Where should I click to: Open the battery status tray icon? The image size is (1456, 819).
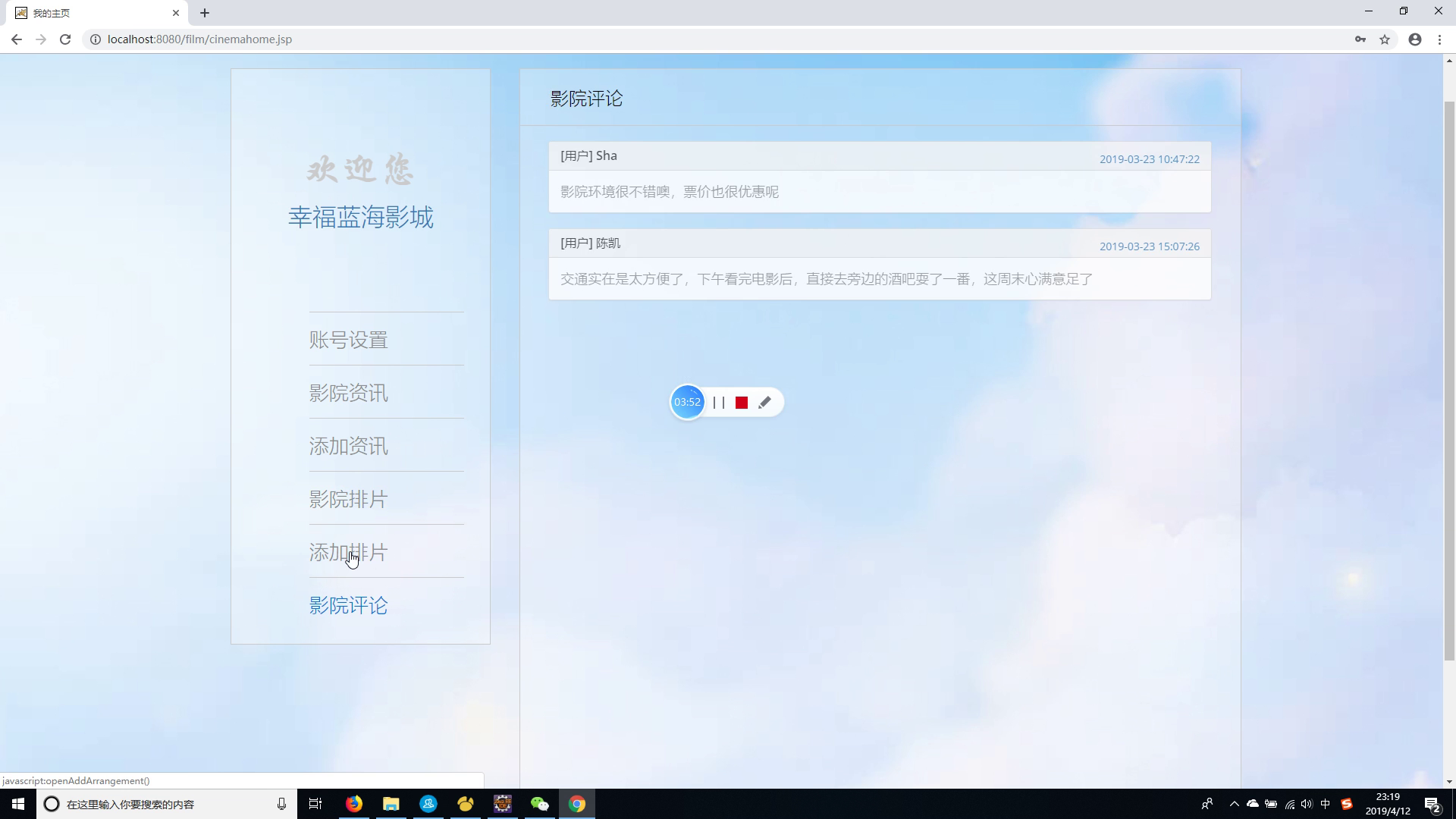(x=1271, y=804)
